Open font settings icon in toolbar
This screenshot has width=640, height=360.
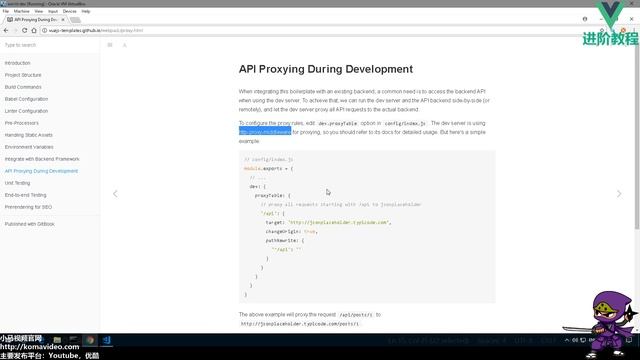click(124, 45)
